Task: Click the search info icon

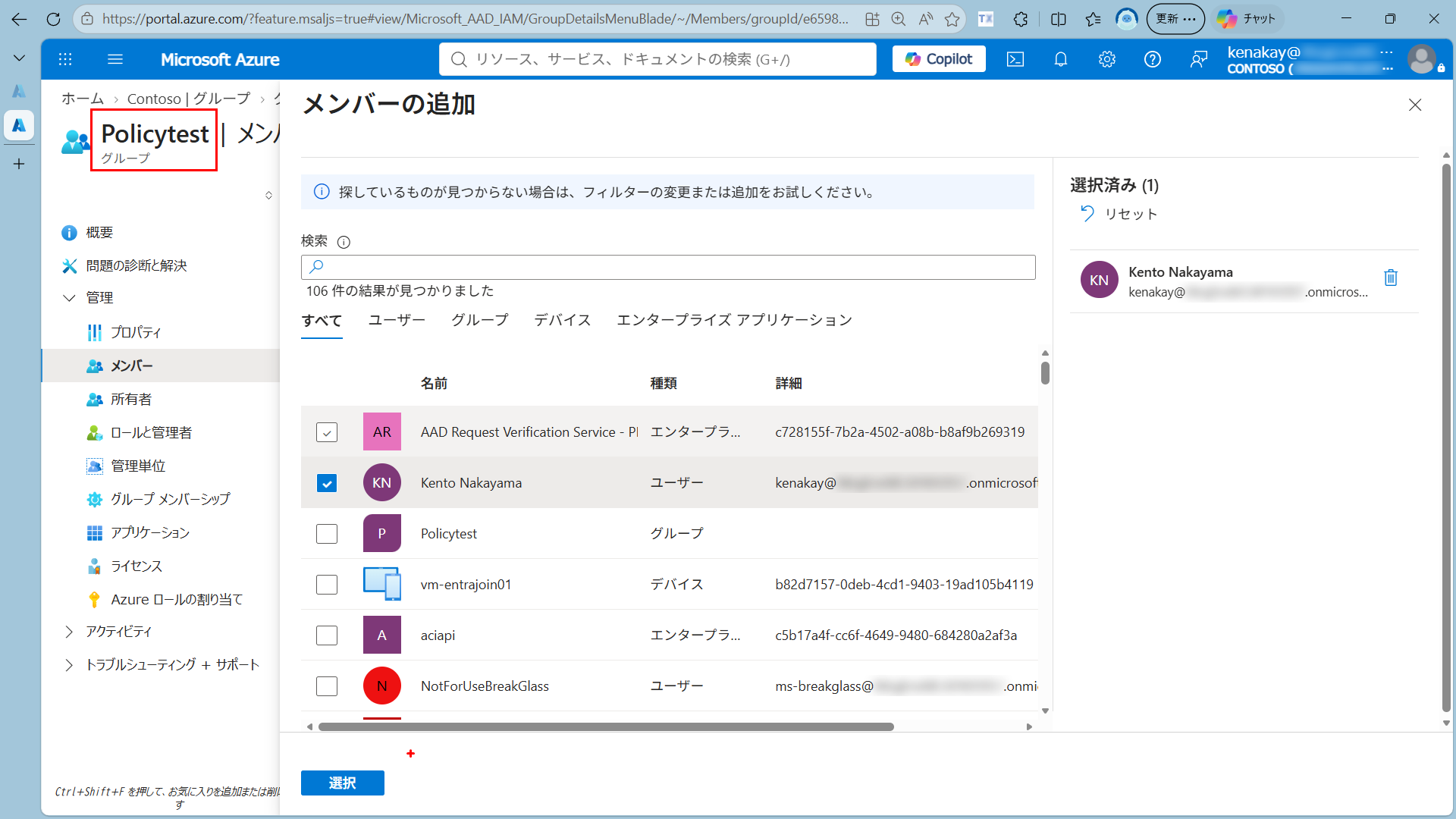Action: coord(344,242)
